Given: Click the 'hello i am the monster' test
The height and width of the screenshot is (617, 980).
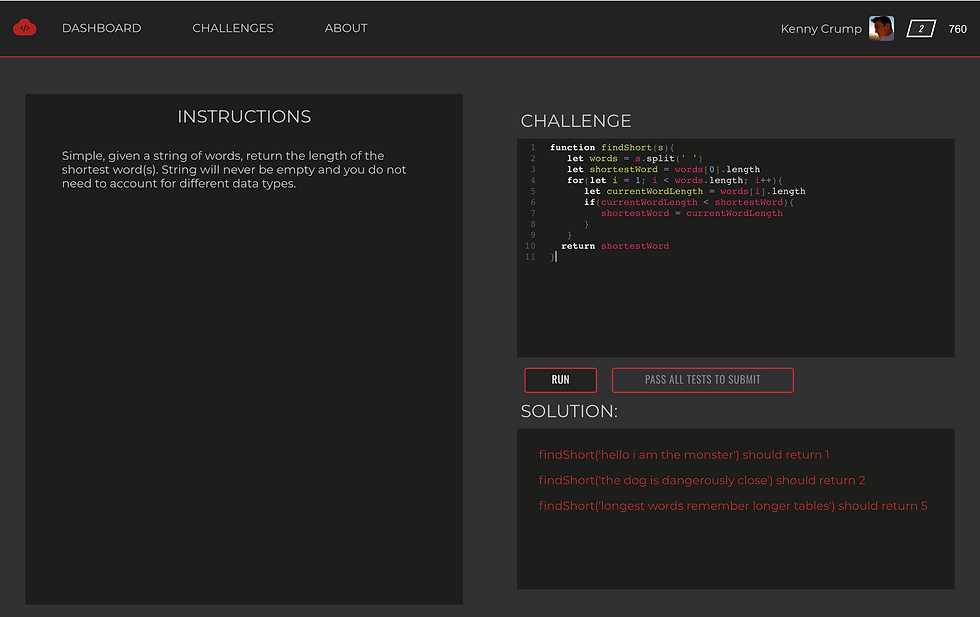Looking at the screenshot, I should tap(684, 455).
